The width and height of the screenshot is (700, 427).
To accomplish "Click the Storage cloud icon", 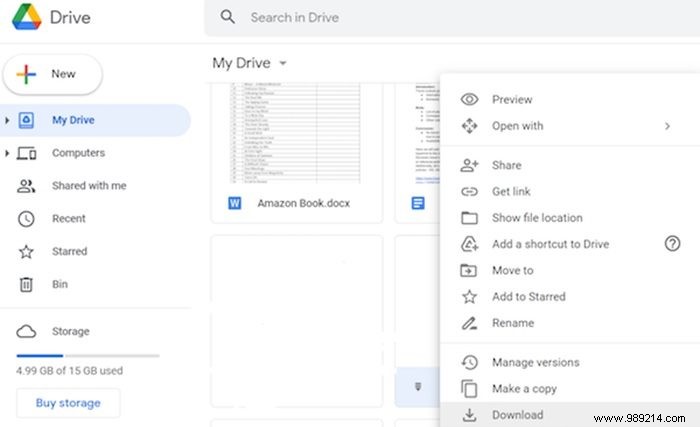I will tap(26, 331).
